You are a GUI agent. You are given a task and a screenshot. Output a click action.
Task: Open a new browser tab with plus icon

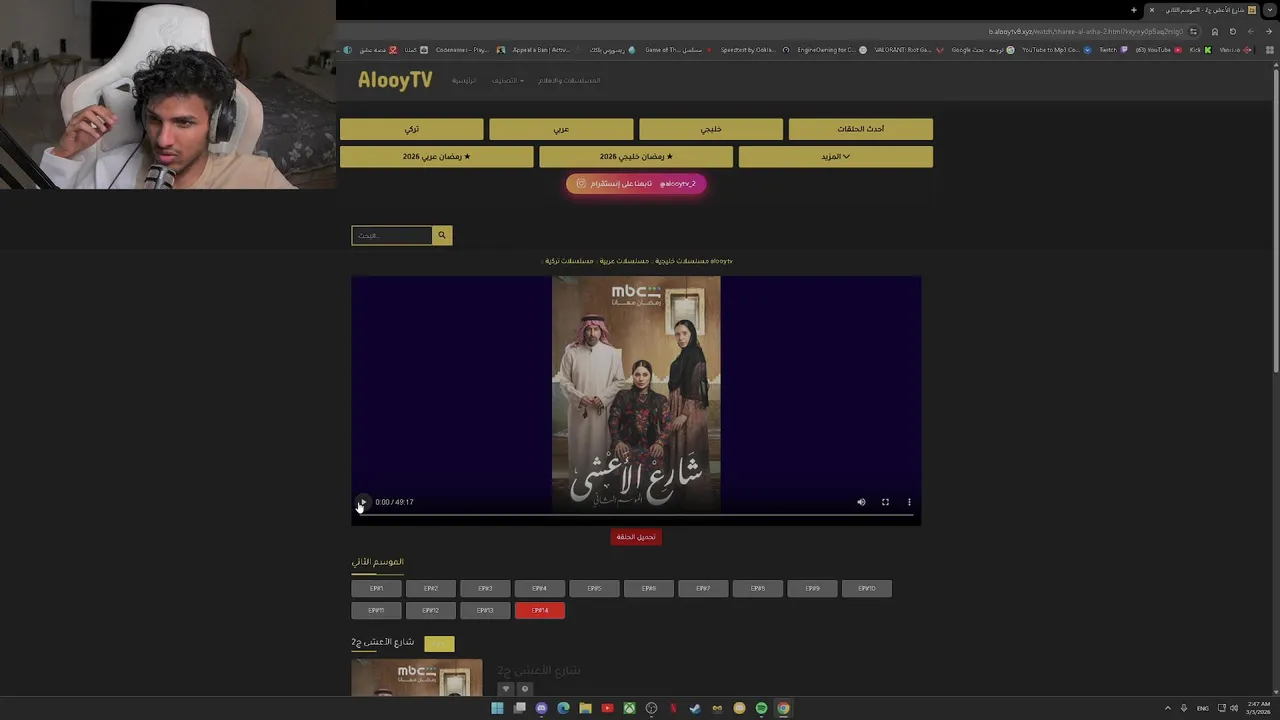tap(1133, 10)
